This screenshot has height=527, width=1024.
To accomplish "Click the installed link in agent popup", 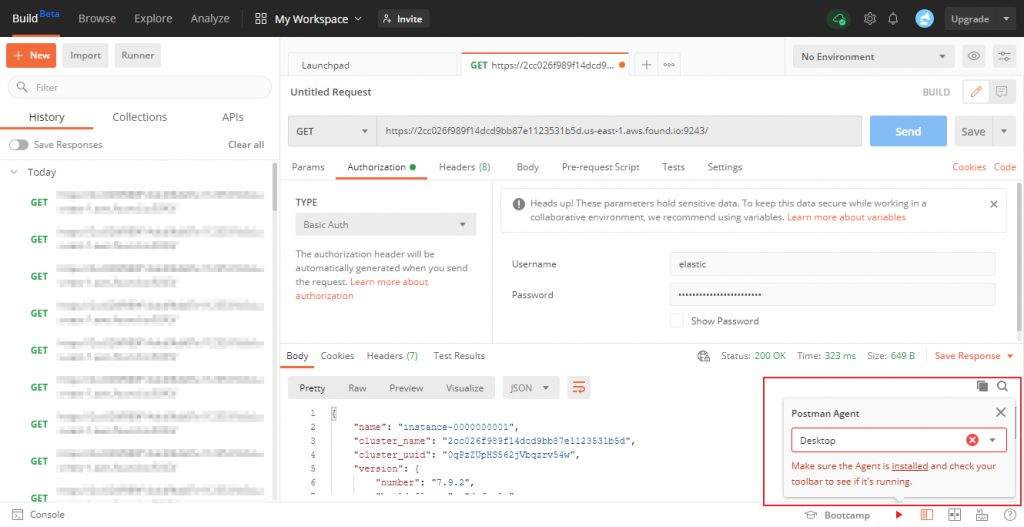I will tap(910, 466).
